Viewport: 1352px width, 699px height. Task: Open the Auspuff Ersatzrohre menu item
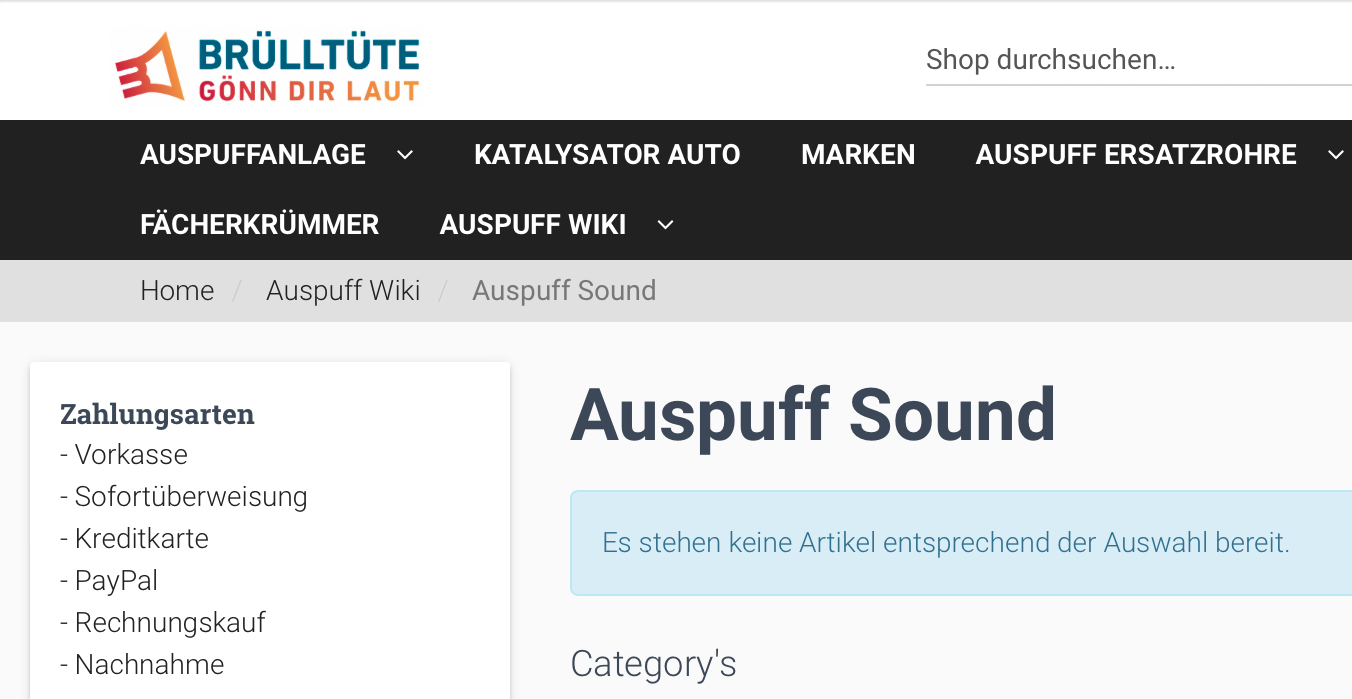click(x=1136, y=155)
